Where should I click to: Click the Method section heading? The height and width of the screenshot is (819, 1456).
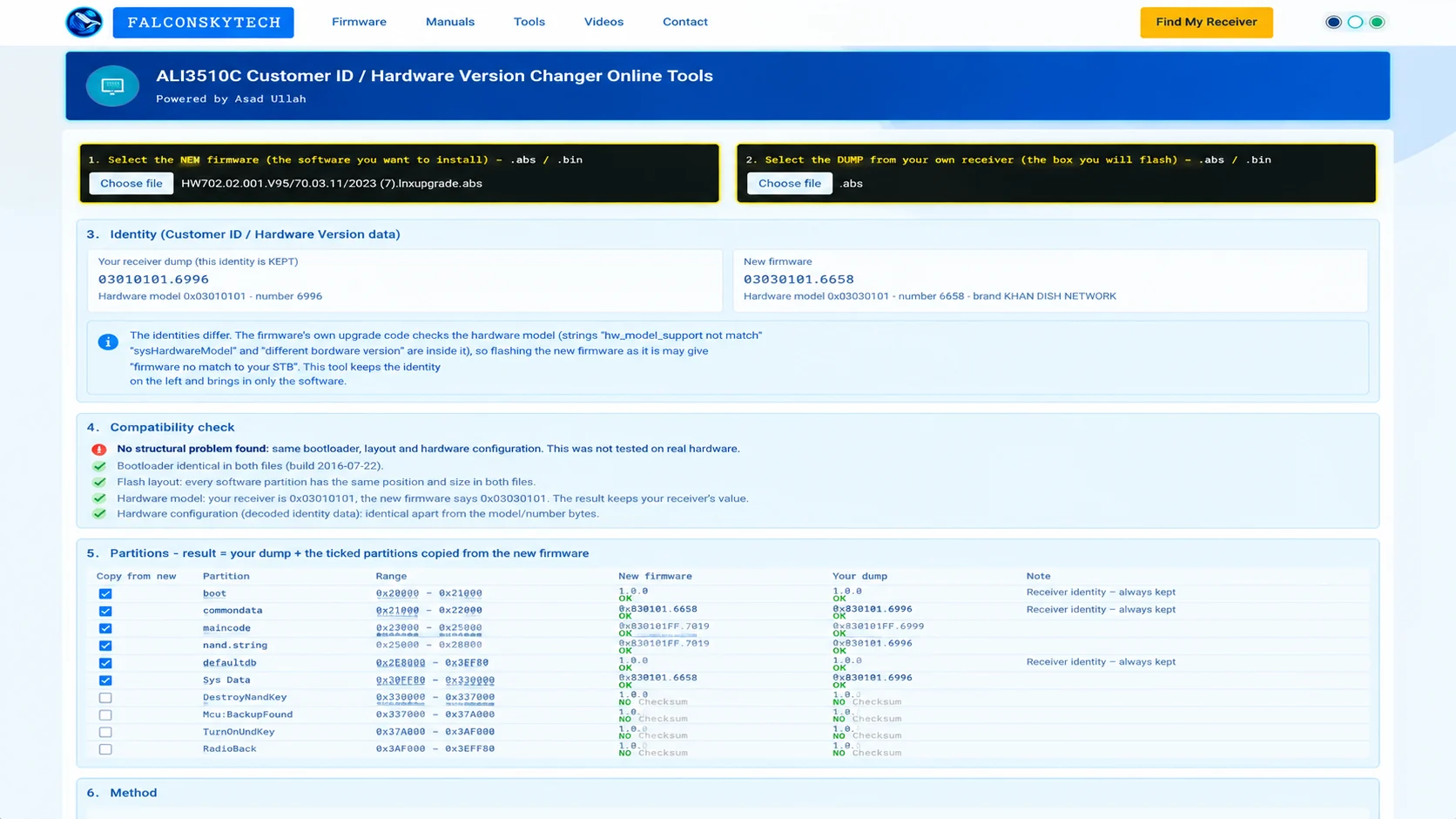coord(122,793)
